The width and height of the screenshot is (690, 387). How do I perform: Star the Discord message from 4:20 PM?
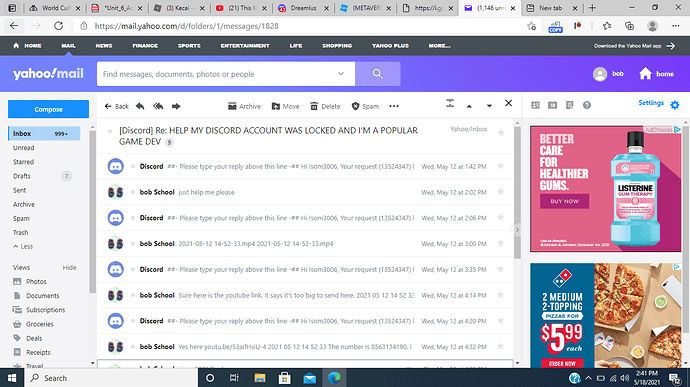click(x=500, y=321)
